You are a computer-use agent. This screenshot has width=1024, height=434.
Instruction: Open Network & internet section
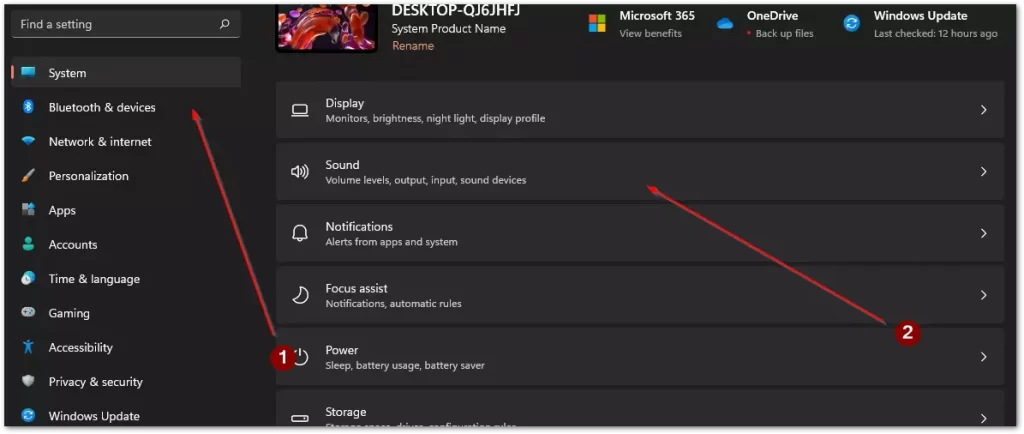point(126,141)
